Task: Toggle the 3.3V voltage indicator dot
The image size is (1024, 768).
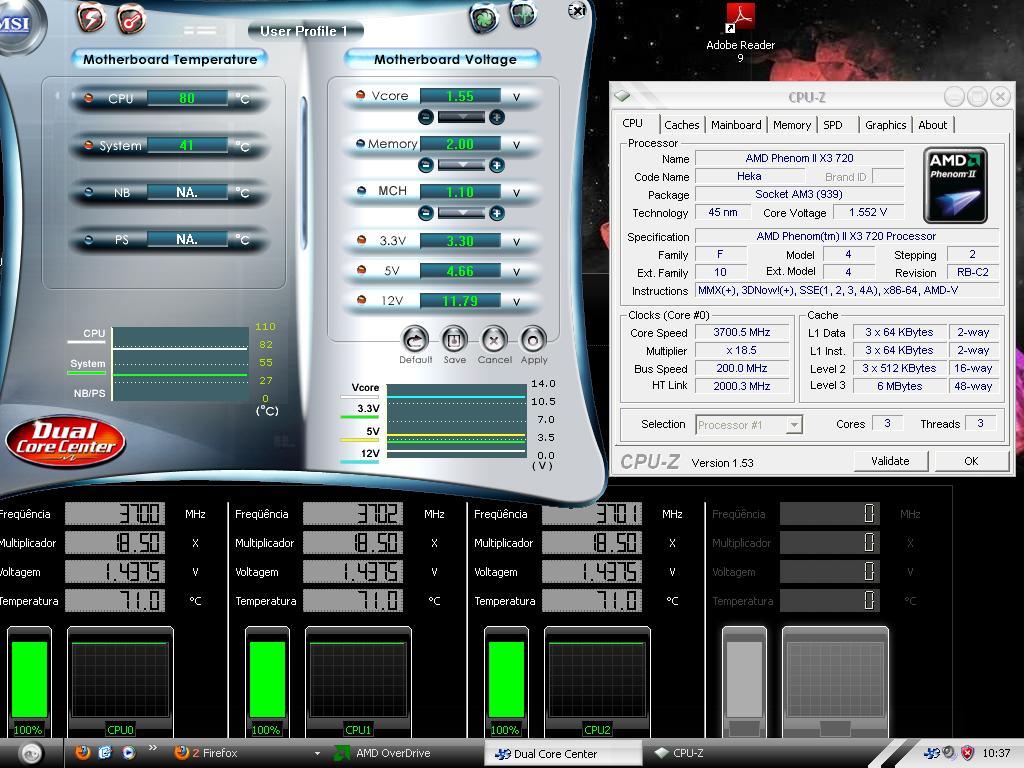Action: coord(361,240)
